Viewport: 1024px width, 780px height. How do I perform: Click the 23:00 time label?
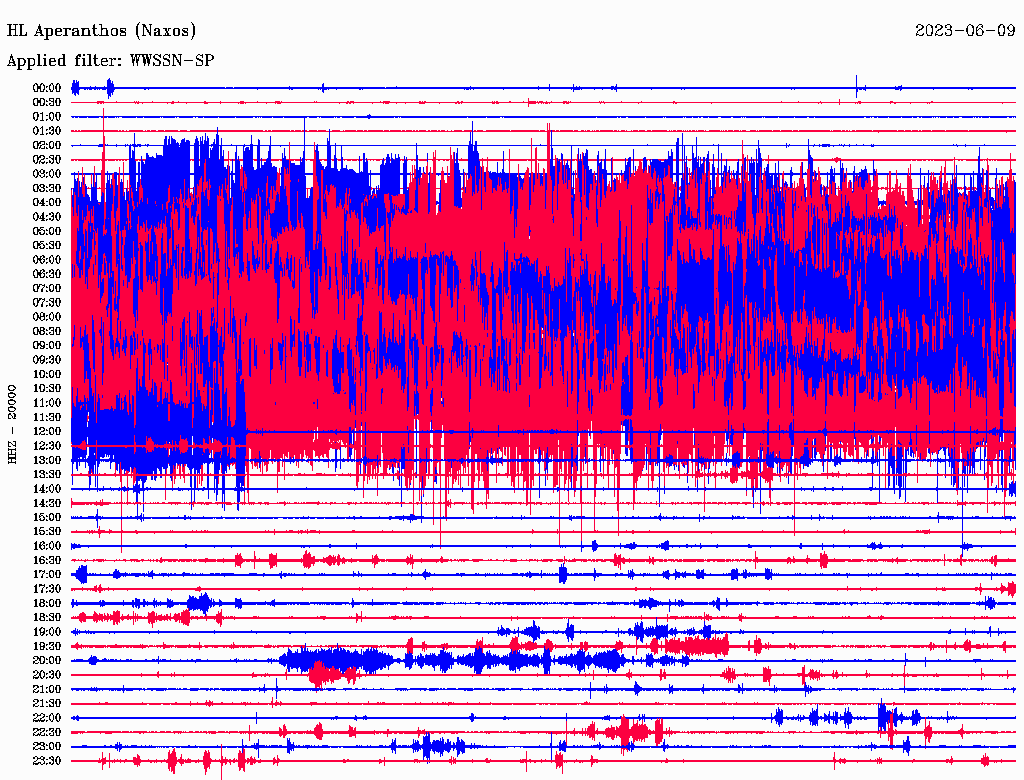tap(47, 746)
